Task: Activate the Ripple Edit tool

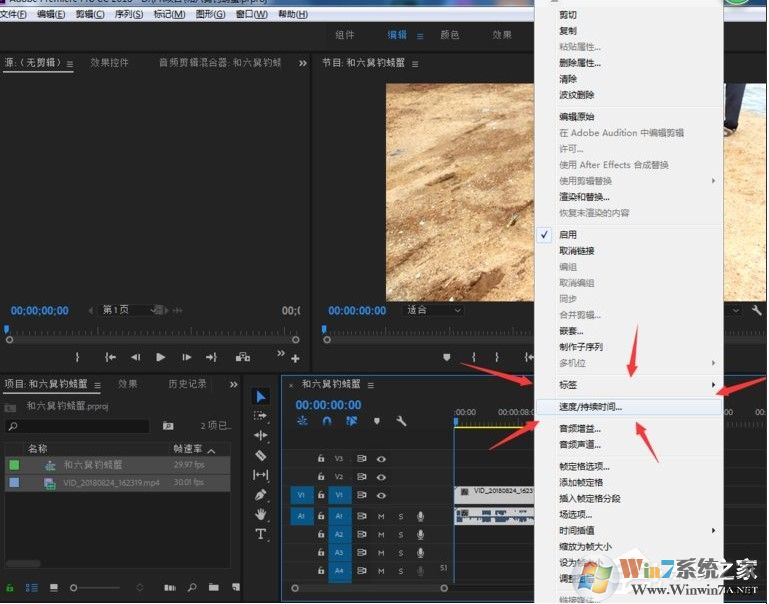Action: click(x=261, y=436)
